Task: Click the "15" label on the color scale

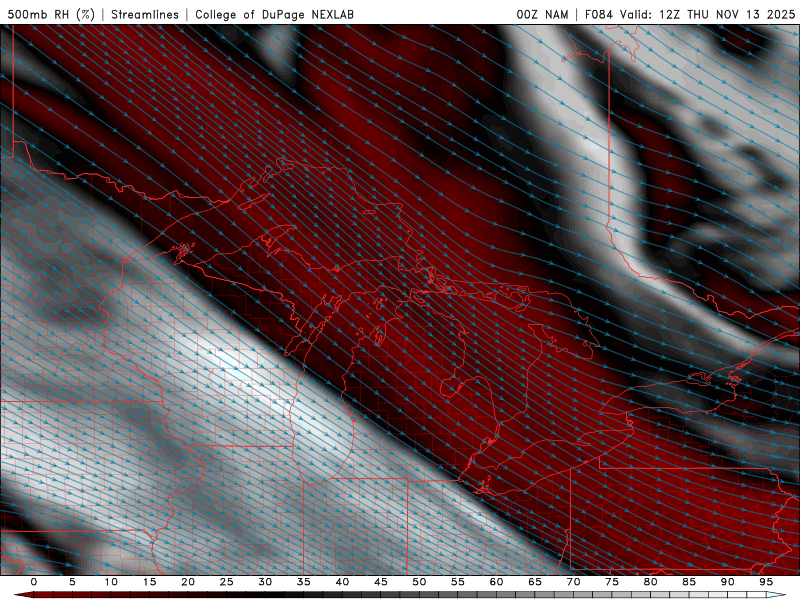Action: click(x=149, y=582)
